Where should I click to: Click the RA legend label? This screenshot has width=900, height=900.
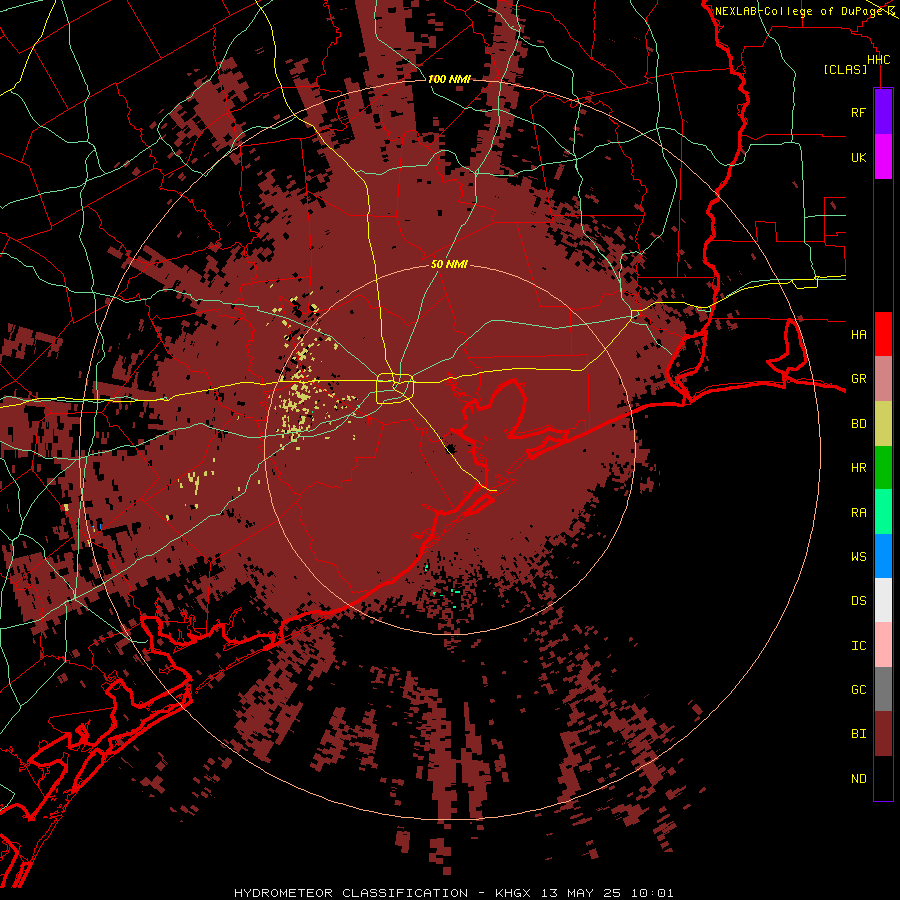point(858,512)
